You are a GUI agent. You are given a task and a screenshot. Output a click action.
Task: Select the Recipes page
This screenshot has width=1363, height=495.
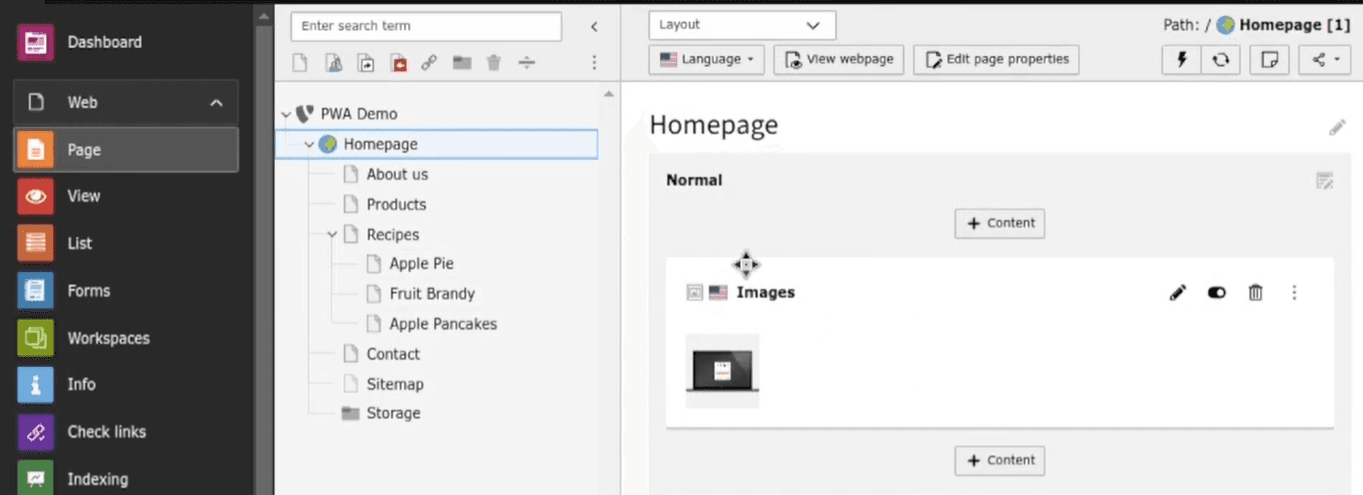click(393, 234)
